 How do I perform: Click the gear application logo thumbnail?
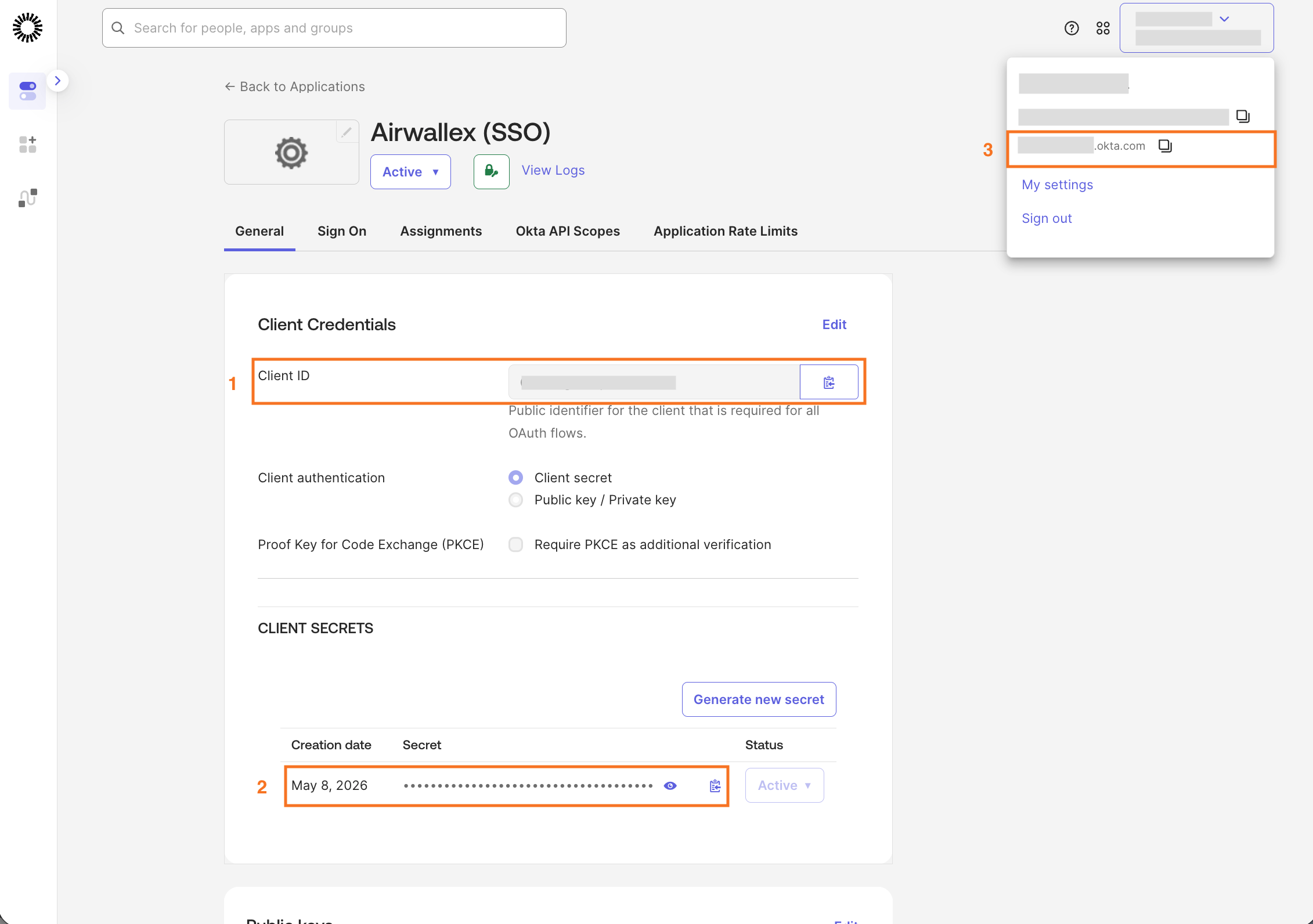pos(291,153)
